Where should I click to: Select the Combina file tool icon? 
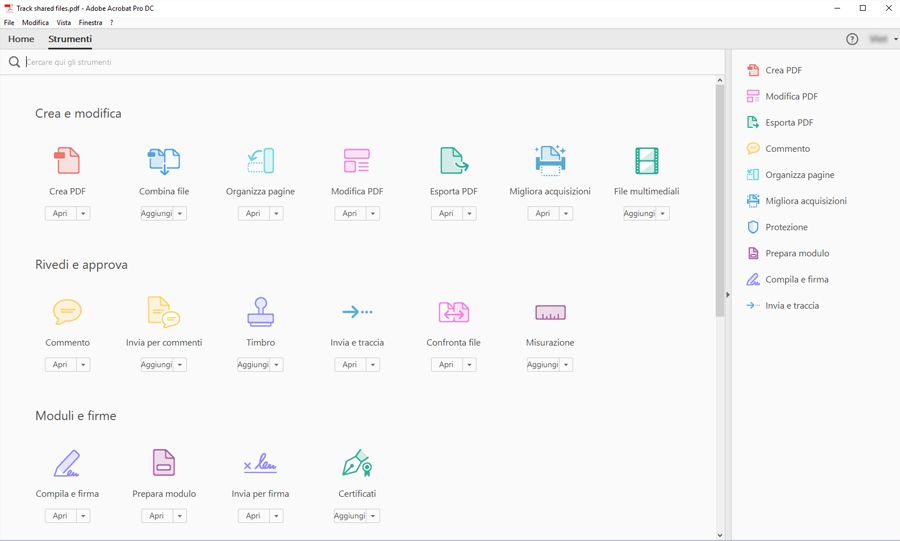164,161
